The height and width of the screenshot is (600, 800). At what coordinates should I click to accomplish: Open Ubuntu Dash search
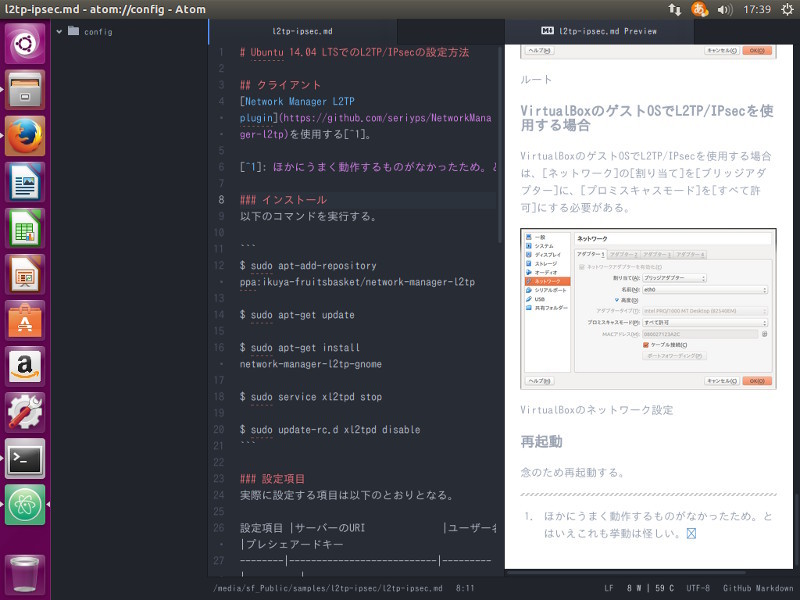[x=25, y=43]
